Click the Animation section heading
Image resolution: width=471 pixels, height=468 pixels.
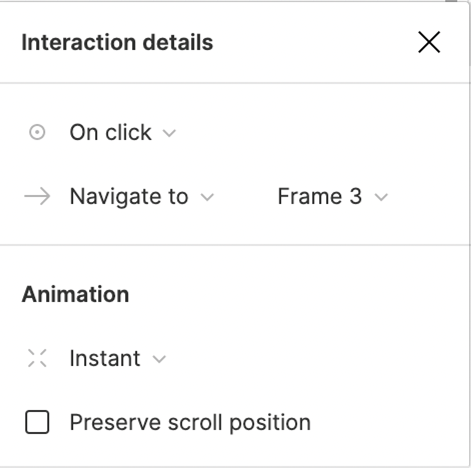(x=75, y=295)
